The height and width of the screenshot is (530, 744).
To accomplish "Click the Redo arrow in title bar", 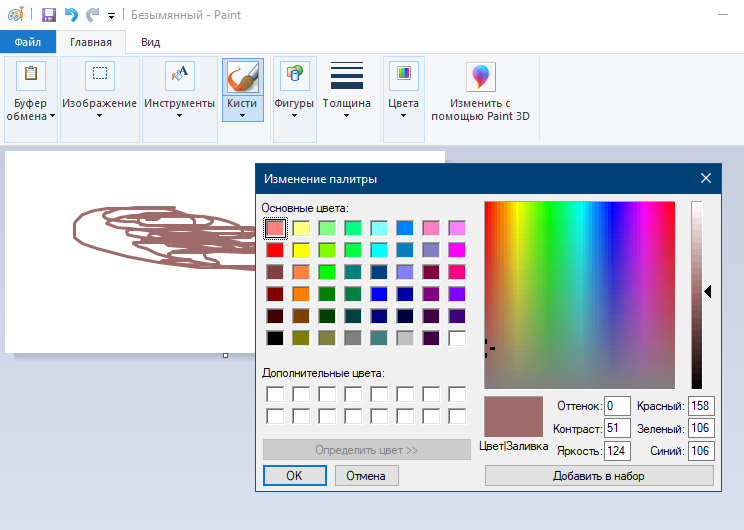I will [x=92, y=15].
